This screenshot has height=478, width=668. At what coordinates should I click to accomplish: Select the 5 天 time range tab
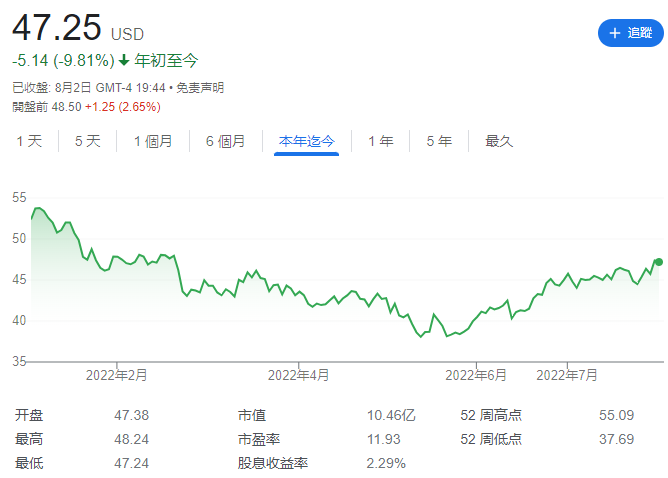88,141
